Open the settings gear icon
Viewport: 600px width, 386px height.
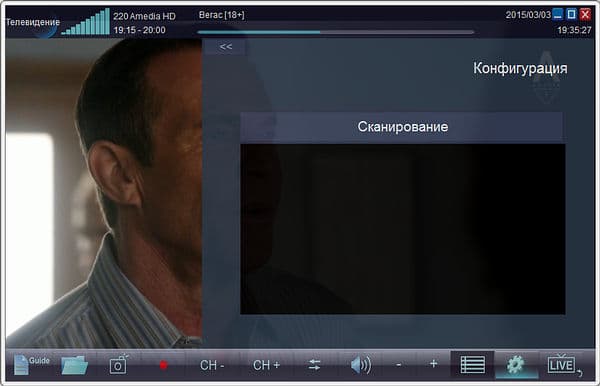point(516,365)
